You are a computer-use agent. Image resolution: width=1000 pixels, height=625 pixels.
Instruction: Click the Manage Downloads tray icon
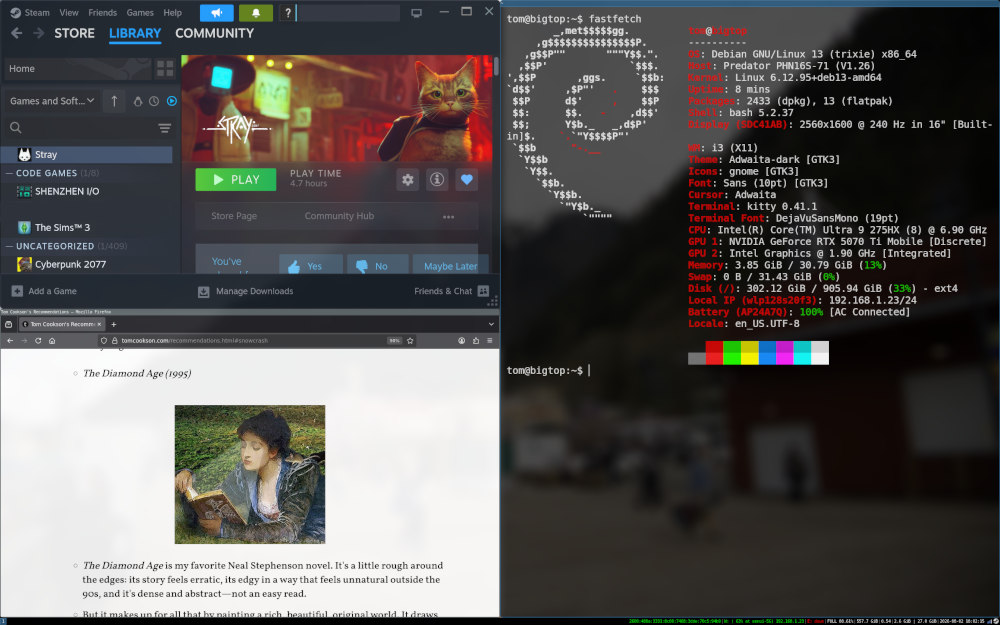tap(203, 291)
